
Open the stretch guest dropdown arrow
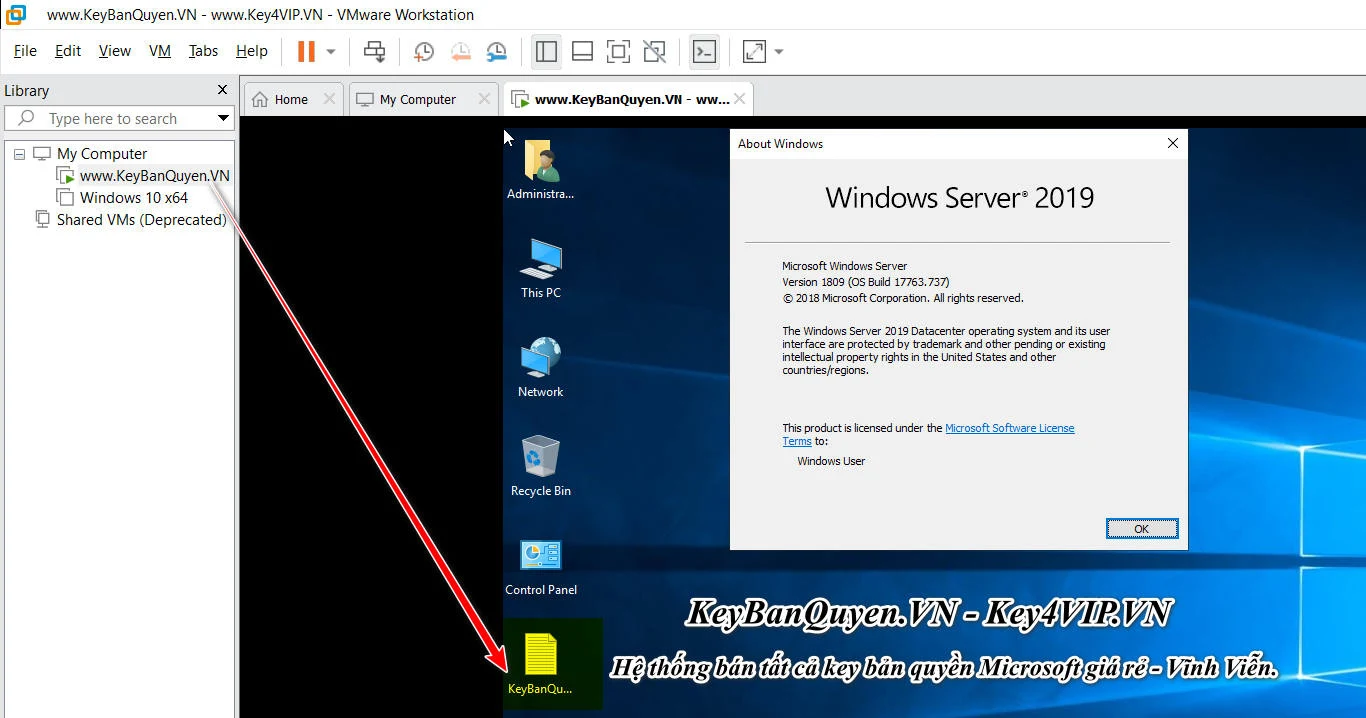(779, 51)
